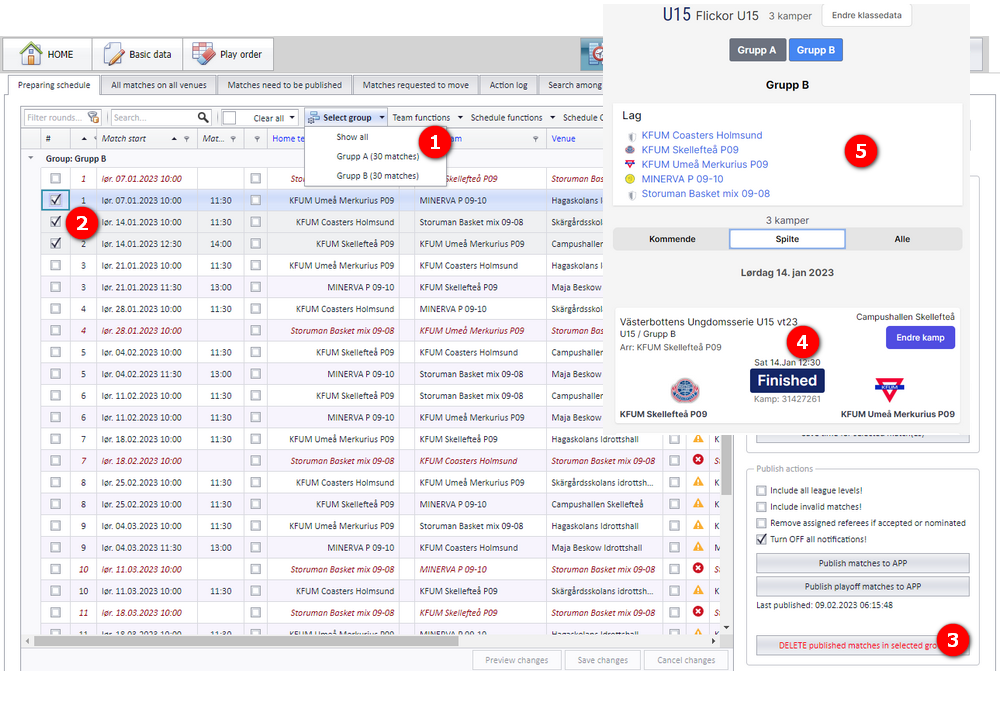Open Basic data via its pencil-document icon
Screen dimensions: 1000x708
pos(114,54)
